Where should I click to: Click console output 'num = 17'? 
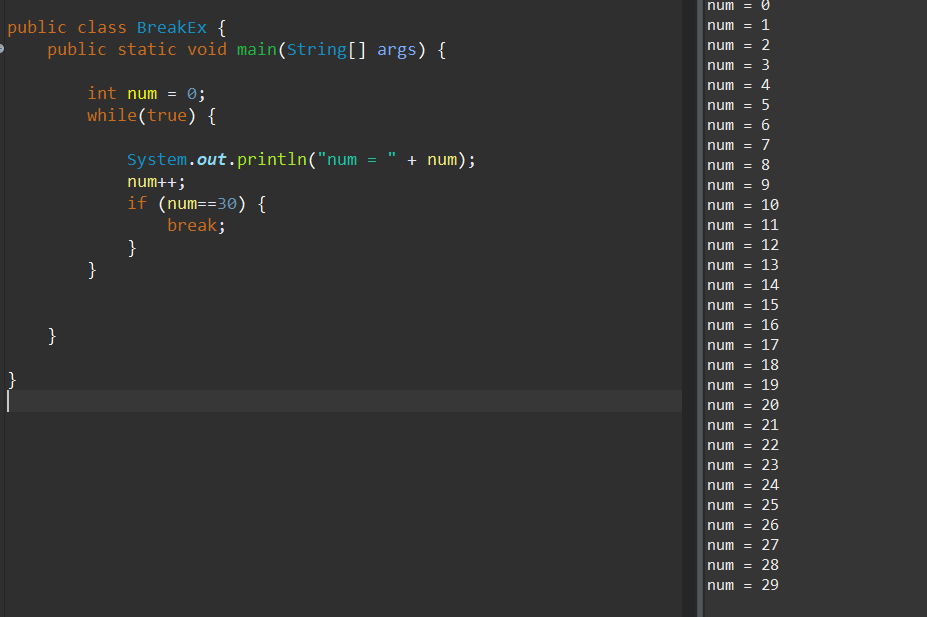743,346
